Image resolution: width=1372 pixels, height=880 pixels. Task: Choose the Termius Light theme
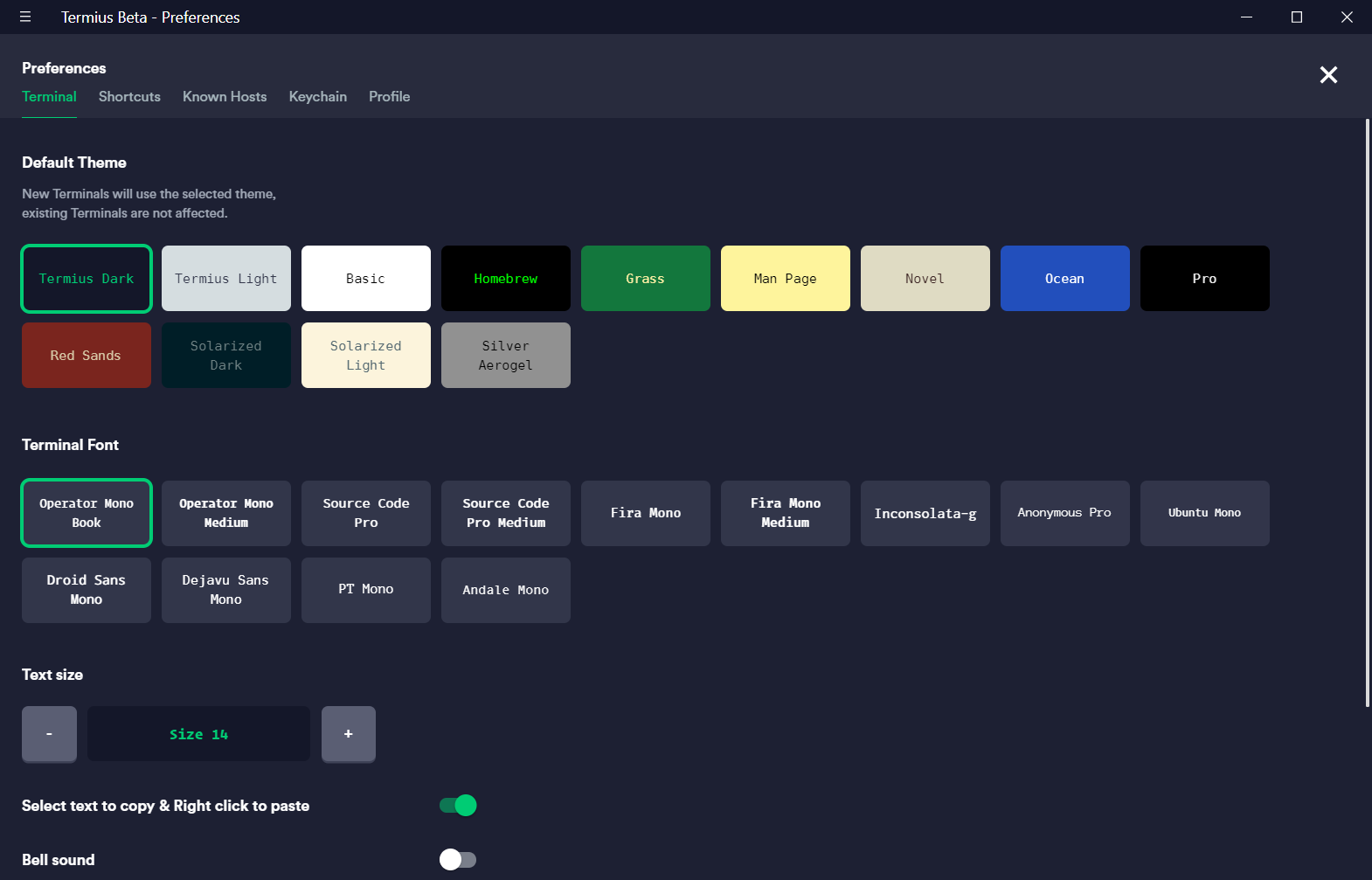226,279
